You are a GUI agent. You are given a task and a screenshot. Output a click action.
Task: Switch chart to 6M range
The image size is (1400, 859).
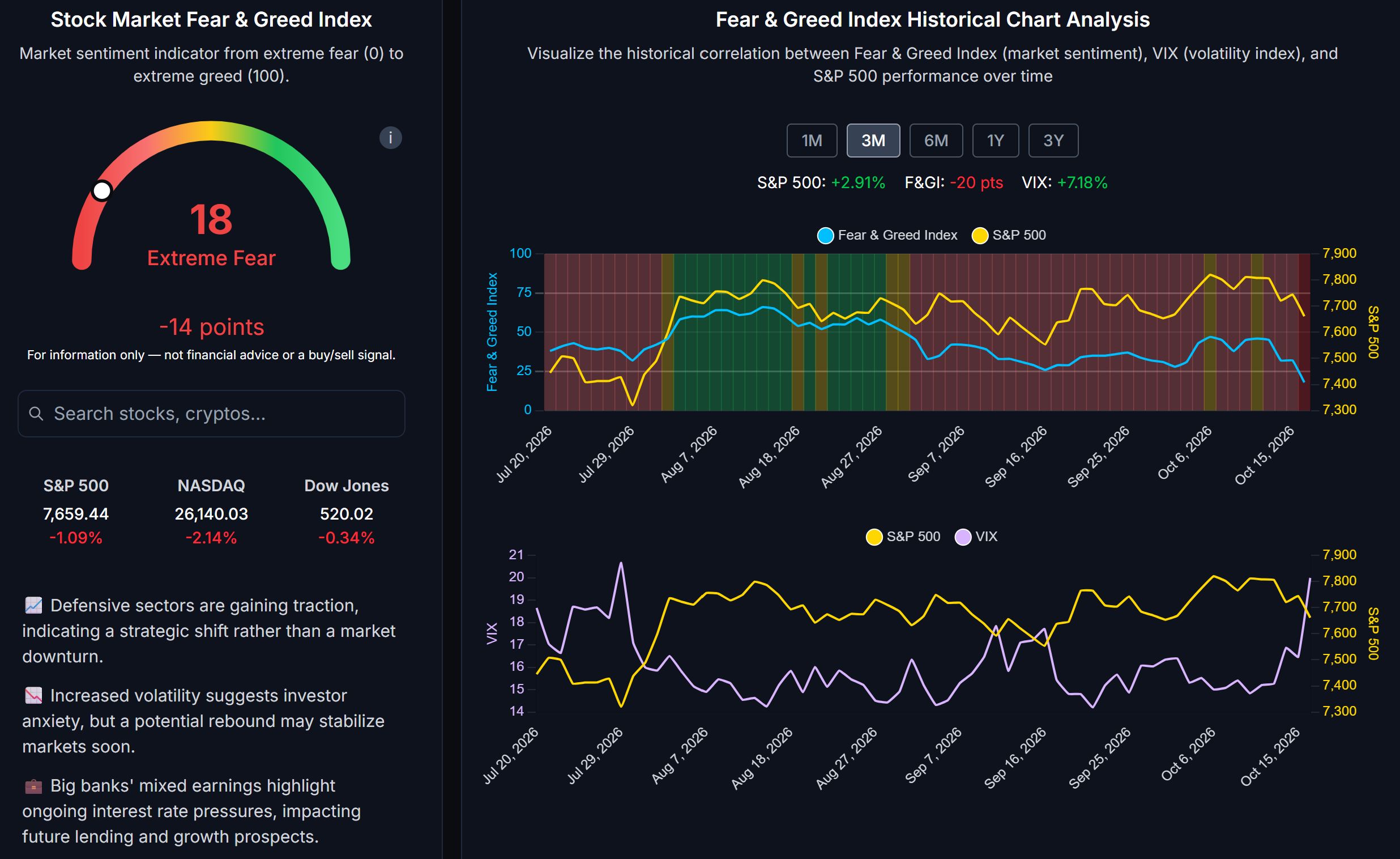[x=936, y=141]
